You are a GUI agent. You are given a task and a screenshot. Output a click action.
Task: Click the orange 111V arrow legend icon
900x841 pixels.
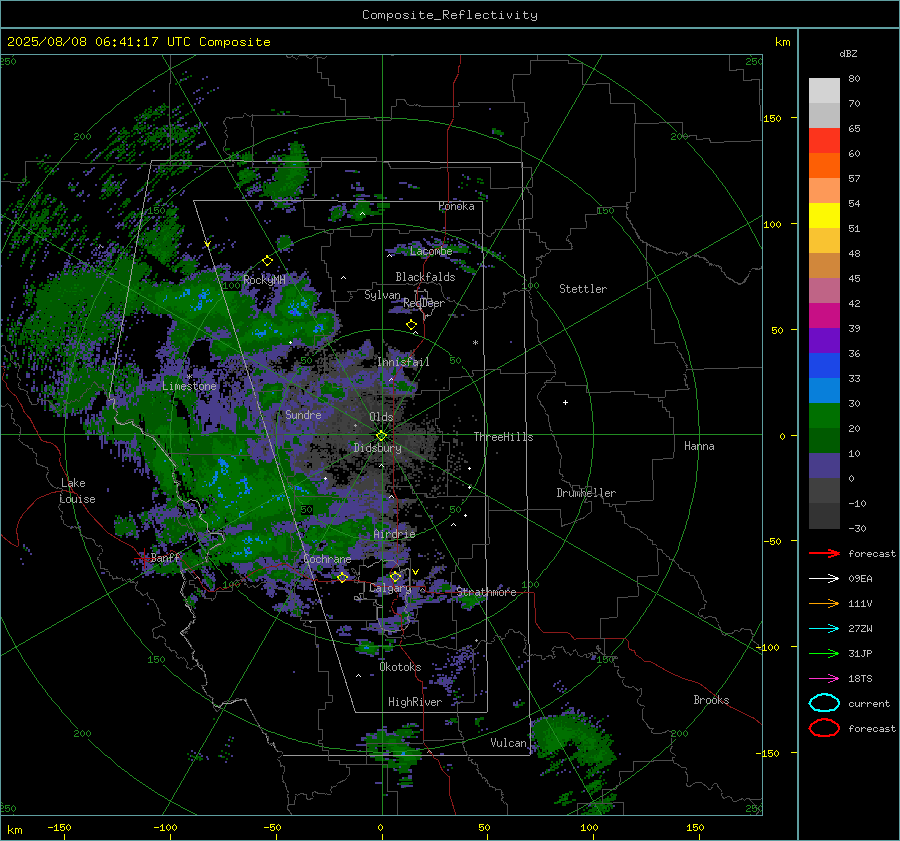point(824,603)
